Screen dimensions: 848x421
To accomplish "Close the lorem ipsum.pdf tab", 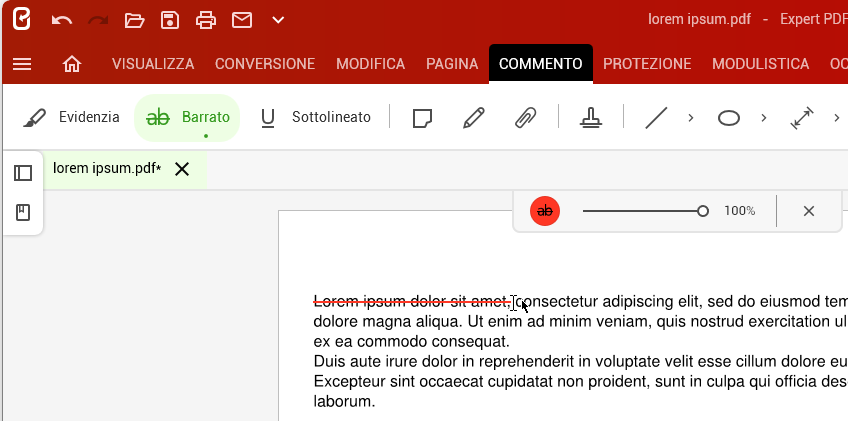I will (x=182, y=169).
